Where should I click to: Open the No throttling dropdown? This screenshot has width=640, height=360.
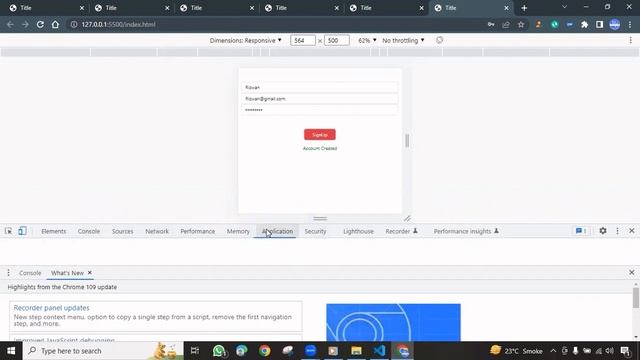403,40
